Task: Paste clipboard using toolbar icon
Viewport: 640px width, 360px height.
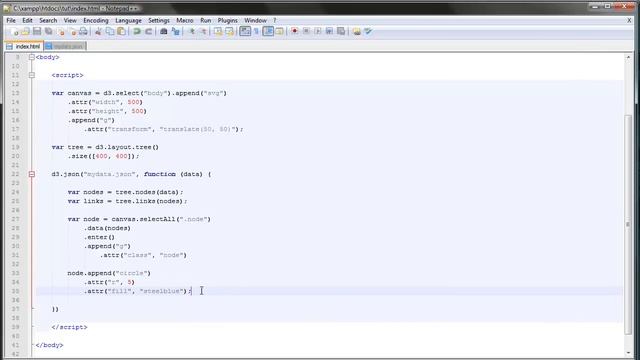Action: (121, 31)
